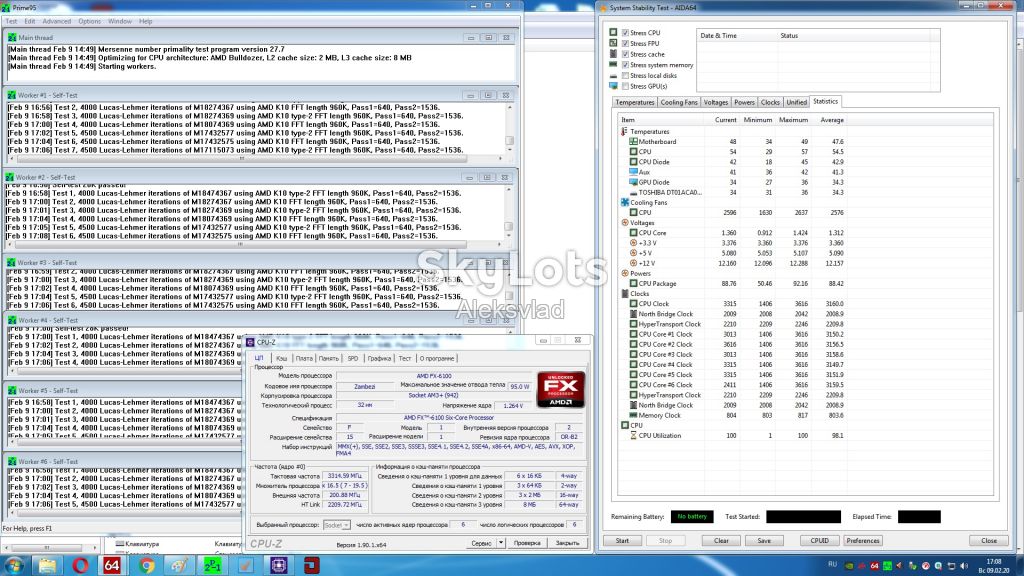Click the CPUID button in AIDA64
This screenshot has height=576, width=1024.
point(819,541)
